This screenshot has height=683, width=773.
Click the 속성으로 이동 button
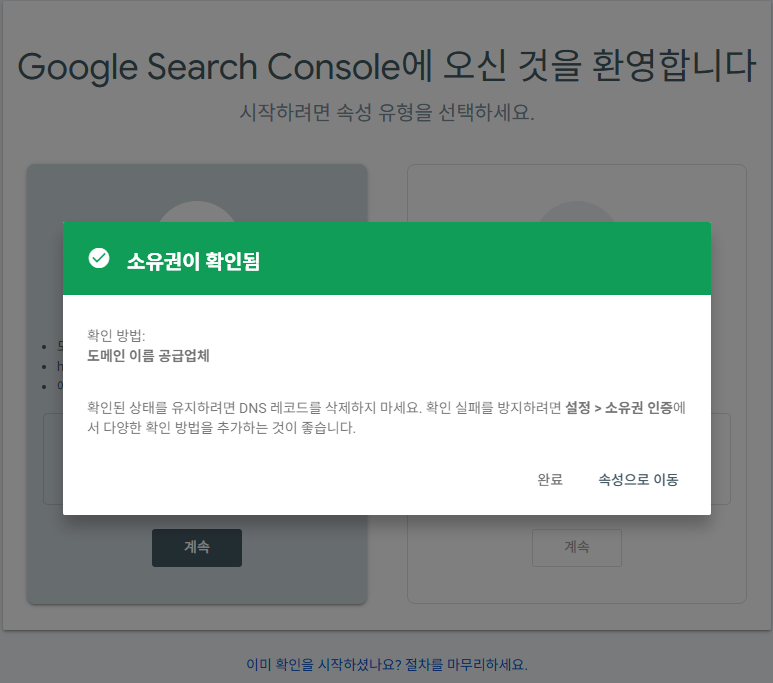coord(638,479)
